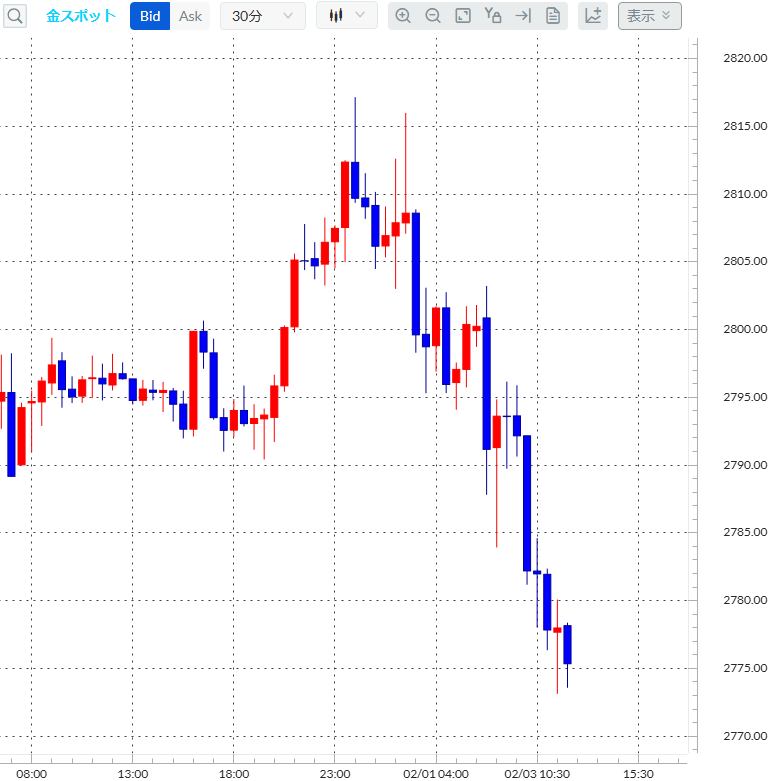This screenshot has height=781, width=772.
Task: Click the 2795.00 price axis label
Action: click(x=745, y=397)
